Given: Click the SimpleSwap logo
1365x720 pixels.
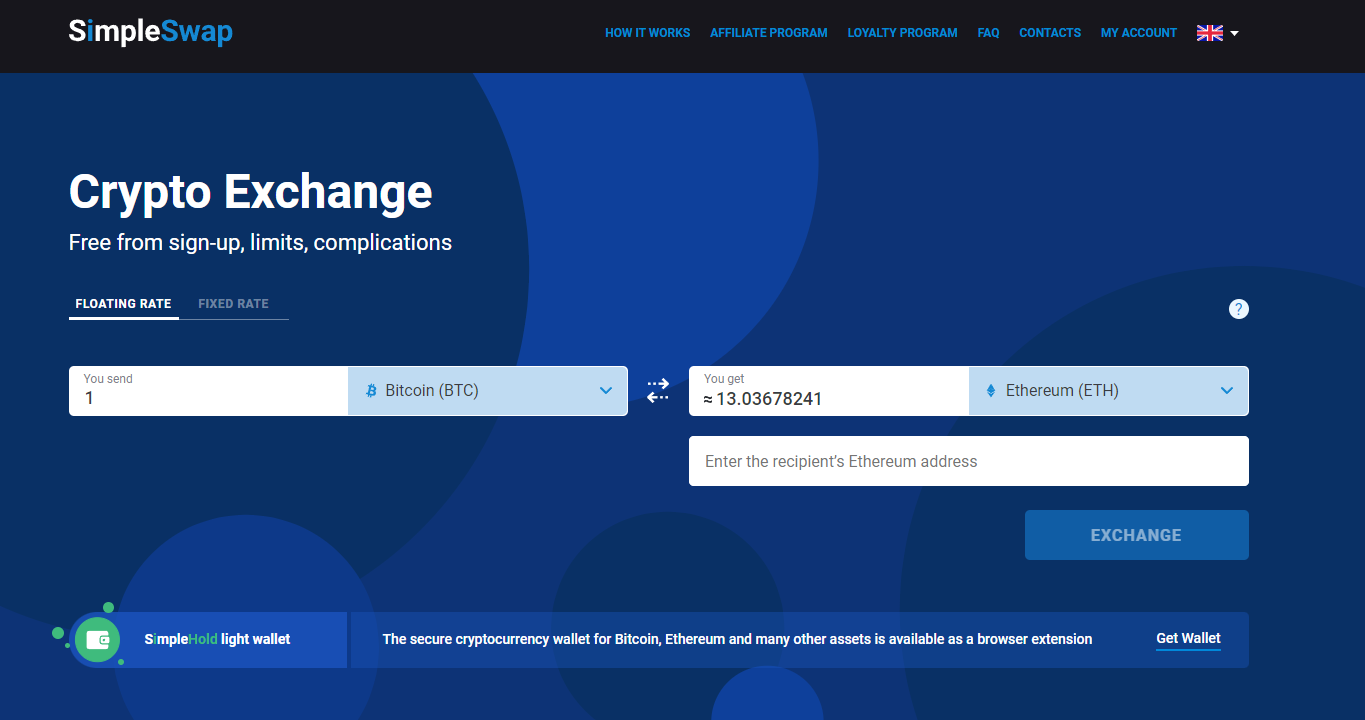Looking at the screenshot, I should 150,31.
